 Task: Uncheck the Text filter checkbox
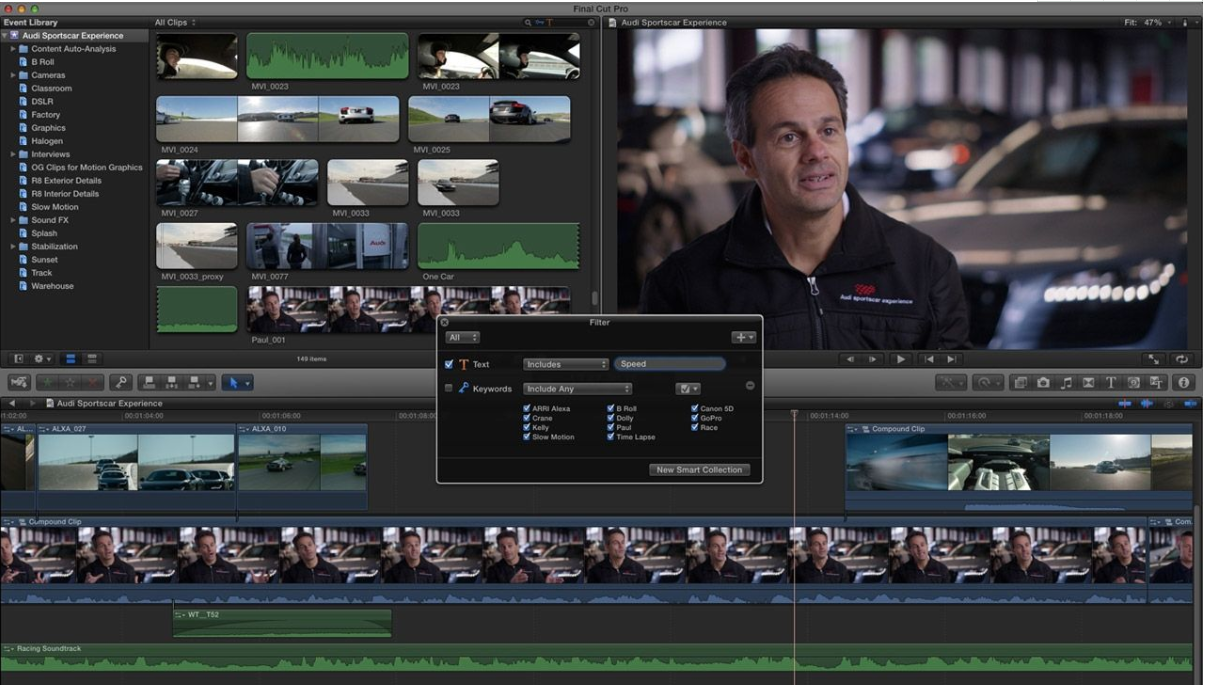[x=449, y=364]
